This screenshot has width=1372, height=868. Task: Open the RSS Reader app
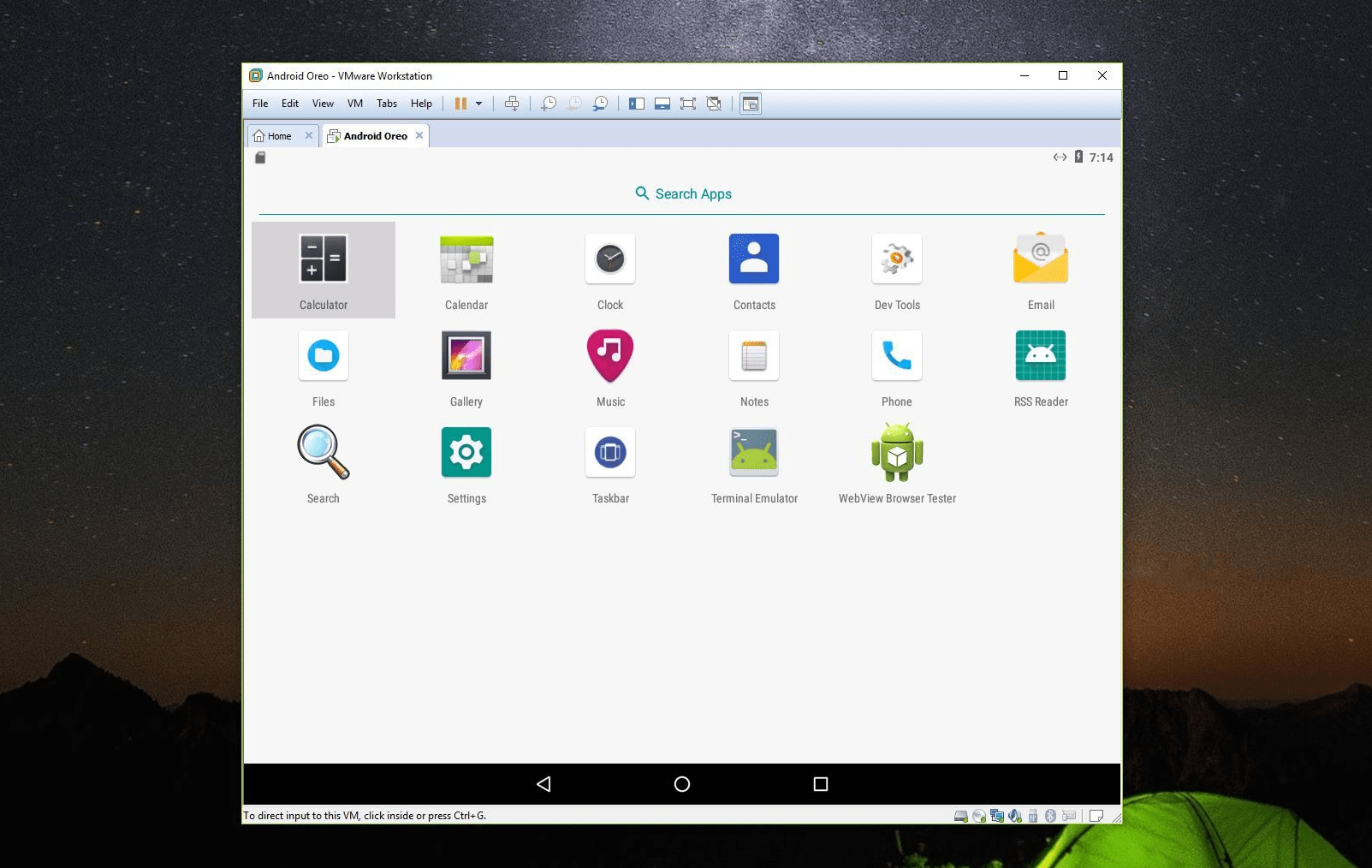1041,366
